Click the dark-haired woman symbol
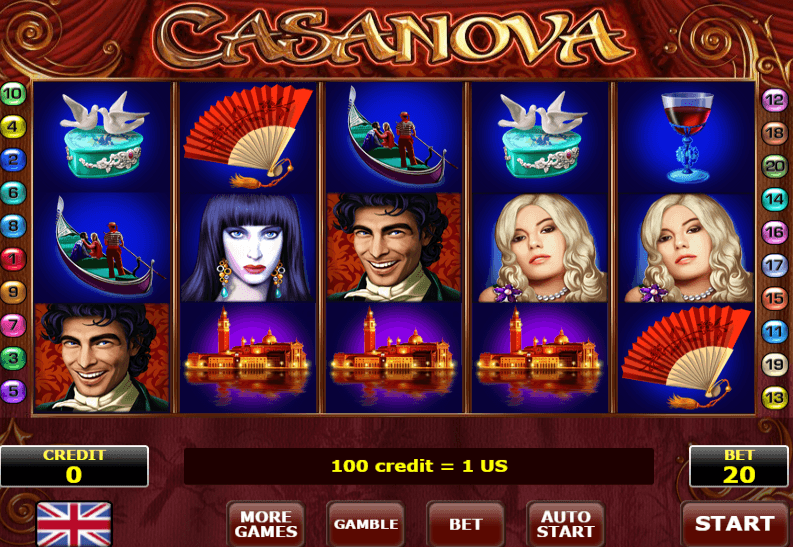Viewport: 793px width, 547px height. pos(248,247)
